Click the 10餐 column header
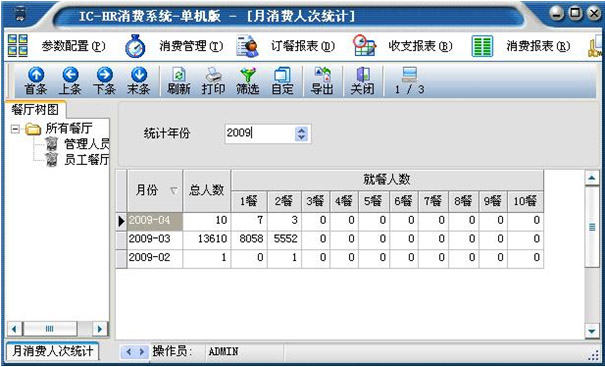605x367 pixels. tap(526, 201)
